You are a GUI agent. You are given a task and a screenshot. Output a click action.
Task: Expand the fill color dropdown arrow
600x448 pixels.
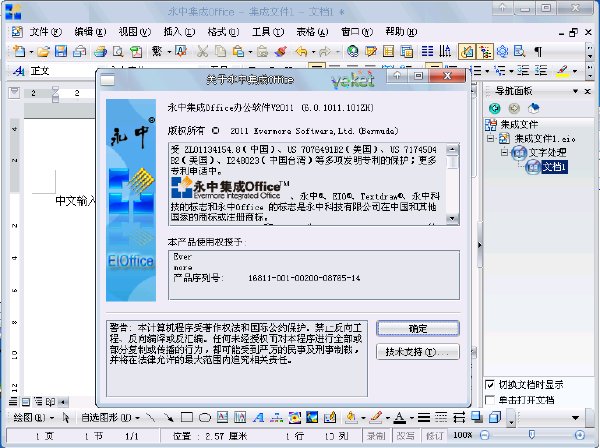[363, 418]
